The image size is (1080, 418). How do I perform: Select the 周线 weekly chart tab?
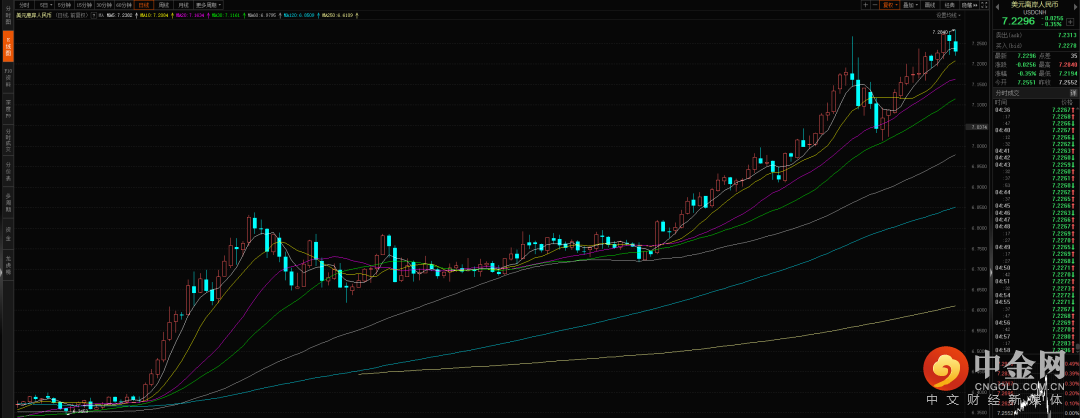(163, 5)
